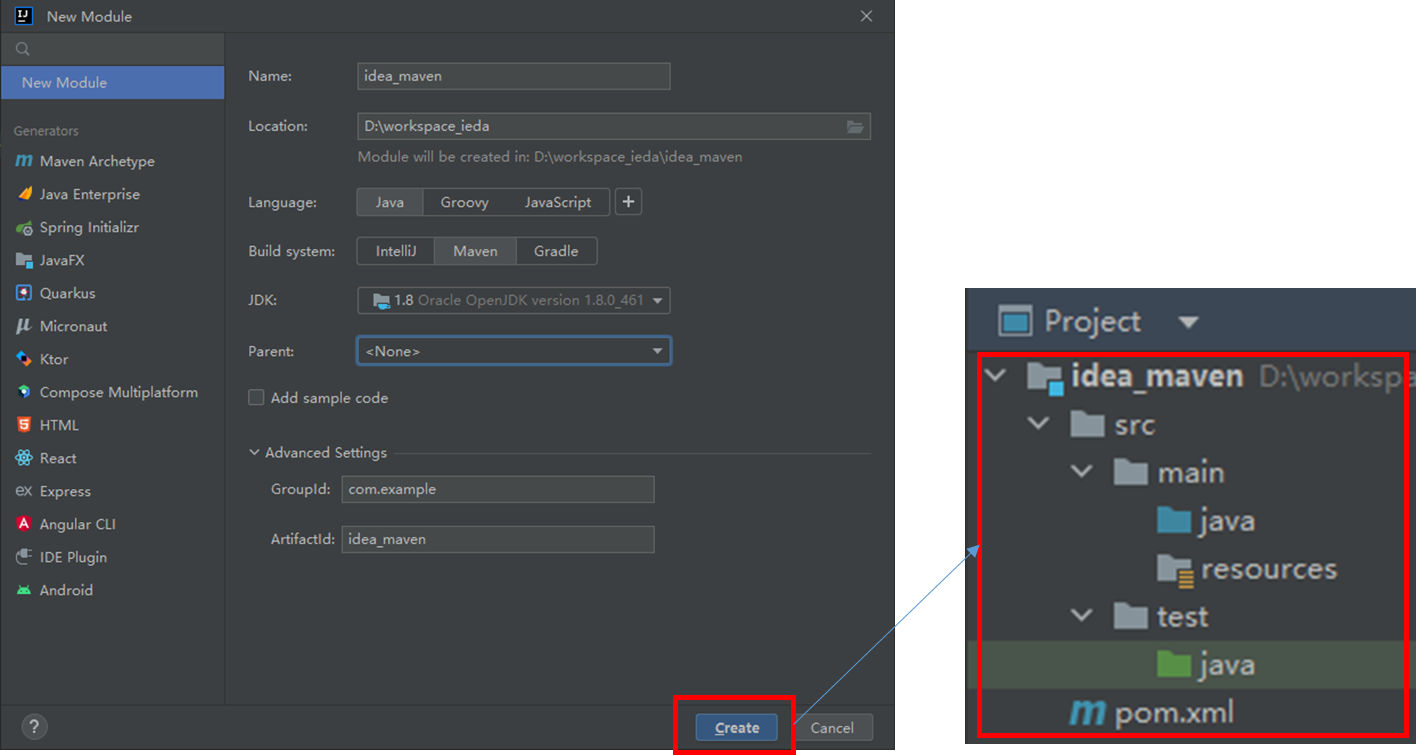
Task: Choose Gradle build system
Action: [556, 251]
